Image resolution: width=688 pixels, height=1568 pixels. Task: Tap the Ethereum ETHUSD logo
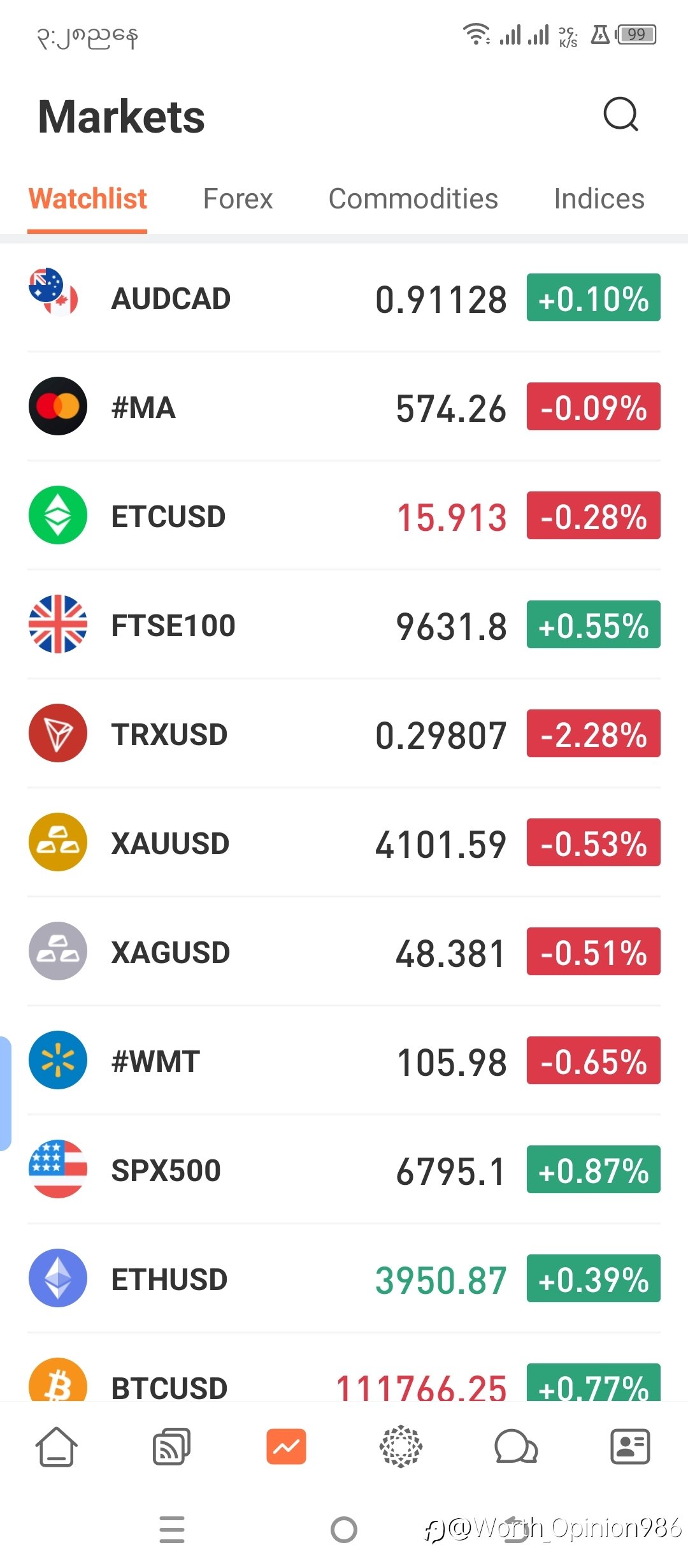point(58,1278)
